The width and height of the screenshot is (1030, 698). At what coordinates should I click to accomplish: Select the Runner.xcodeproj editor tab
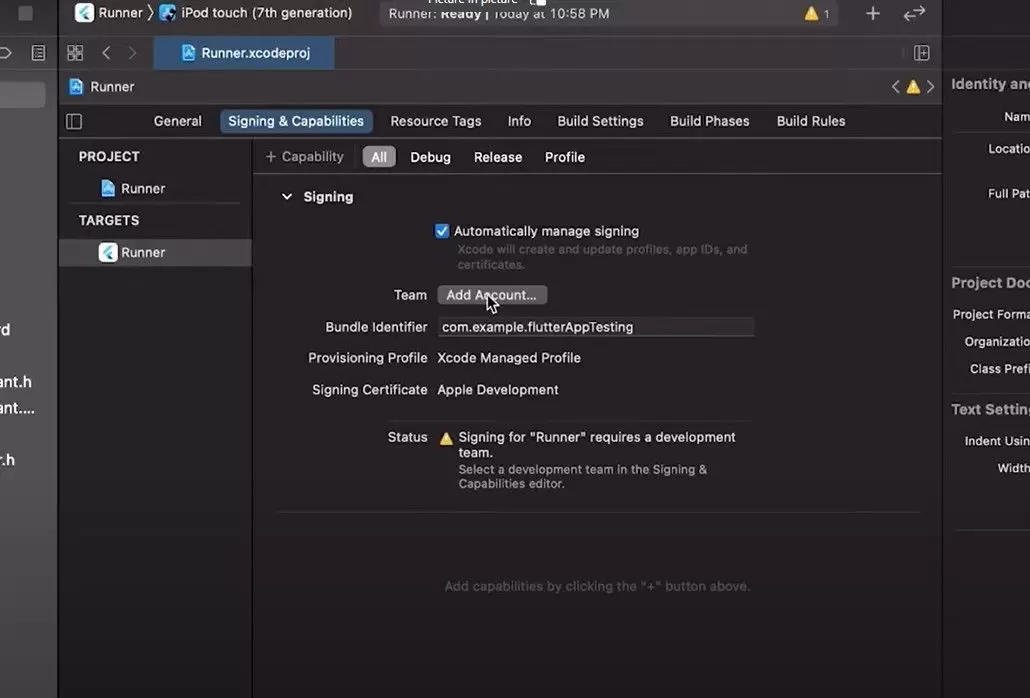click(x=244, y=53)
